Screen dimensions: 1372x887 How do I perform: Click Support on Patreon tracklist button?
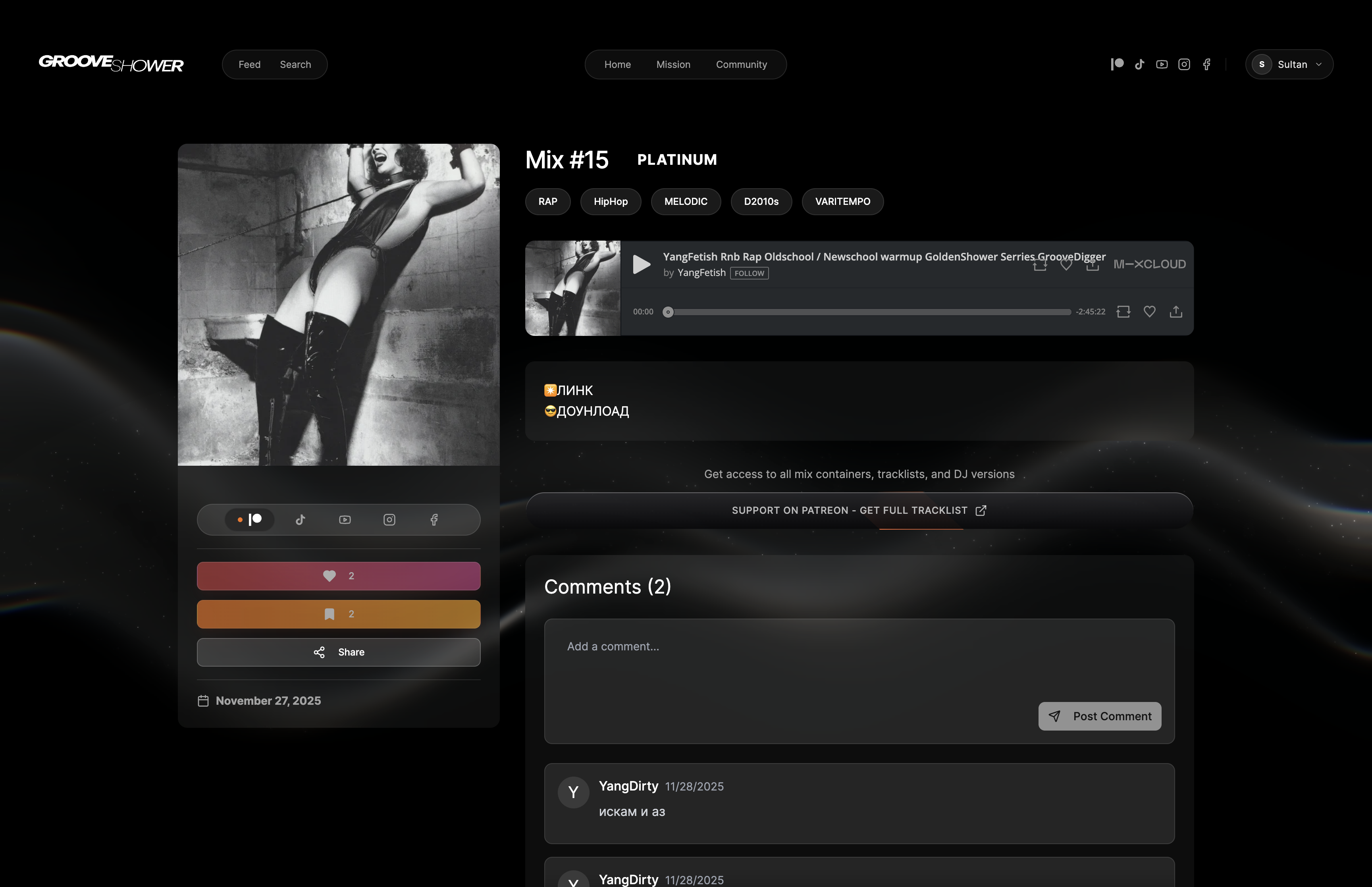(x=859, y=510)
